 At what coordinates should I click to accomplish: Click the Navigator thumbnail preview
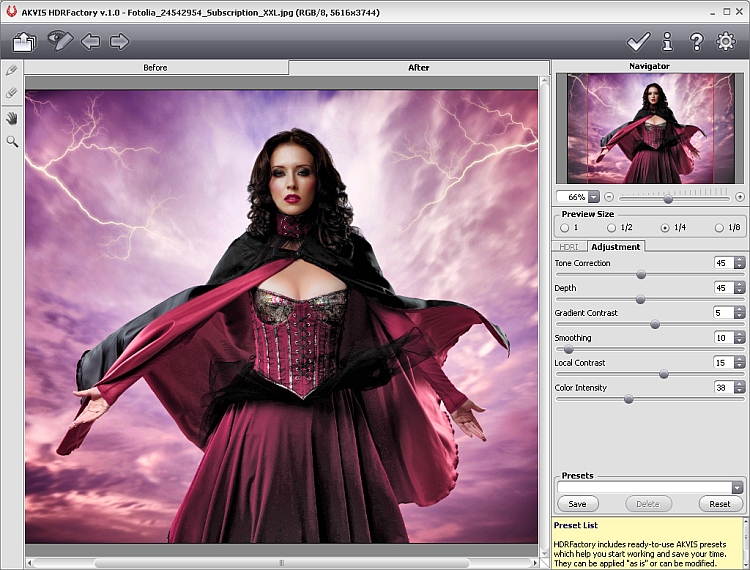coord(651,128)
